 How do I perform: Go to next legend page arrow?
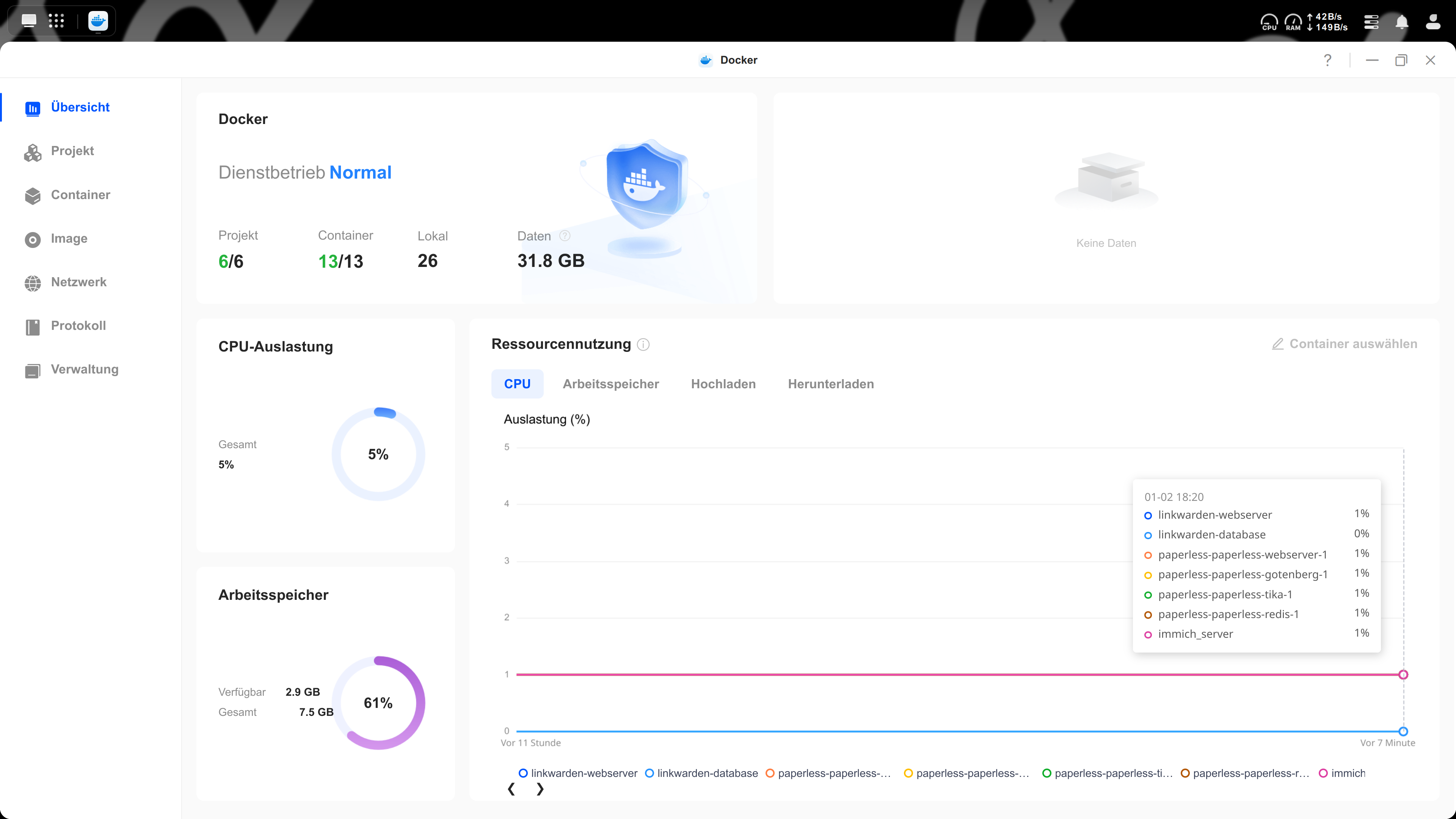point(540,789)
